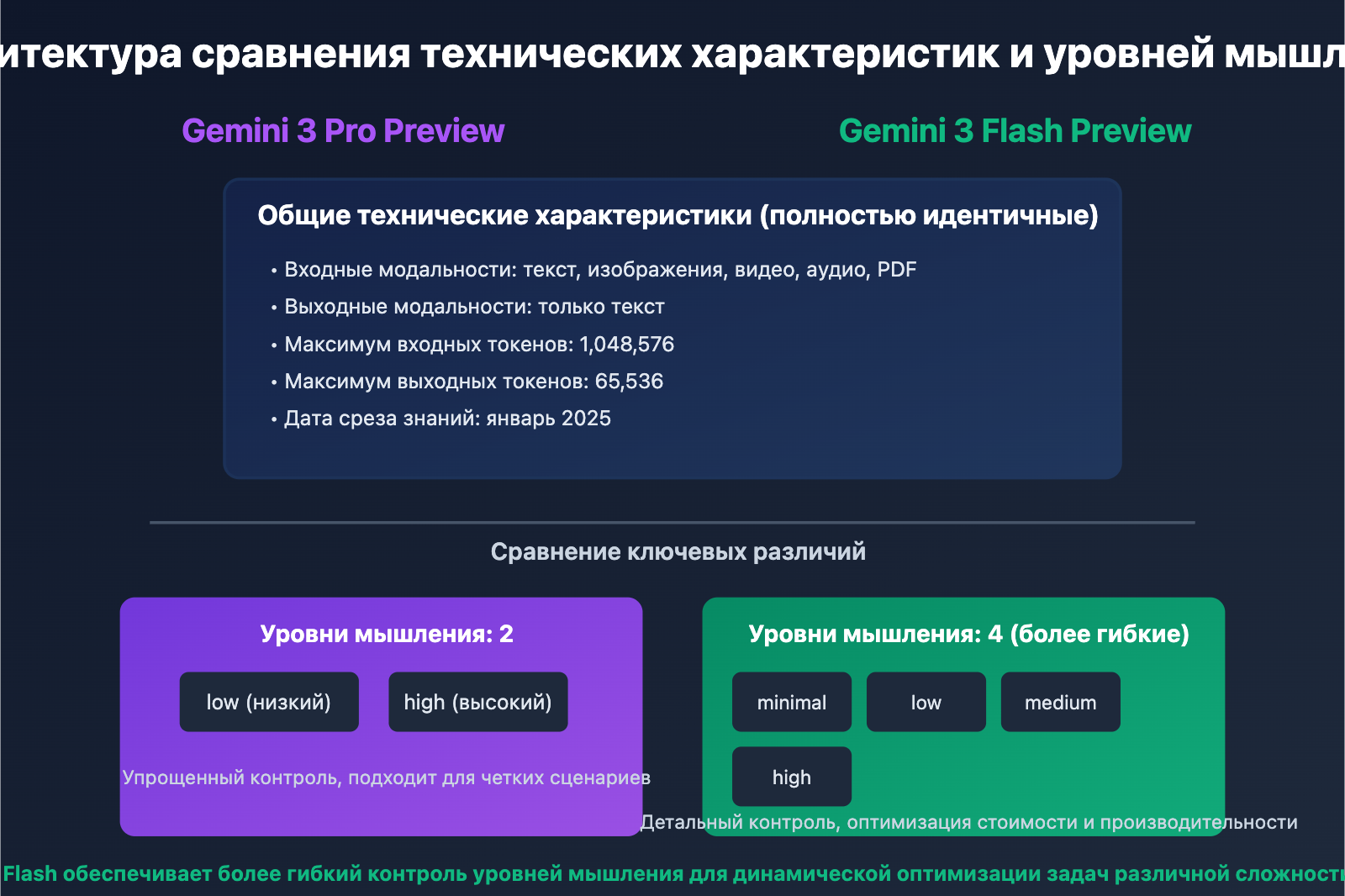
Task: Select the shared specifications panel header
Action: click(678, 215)
